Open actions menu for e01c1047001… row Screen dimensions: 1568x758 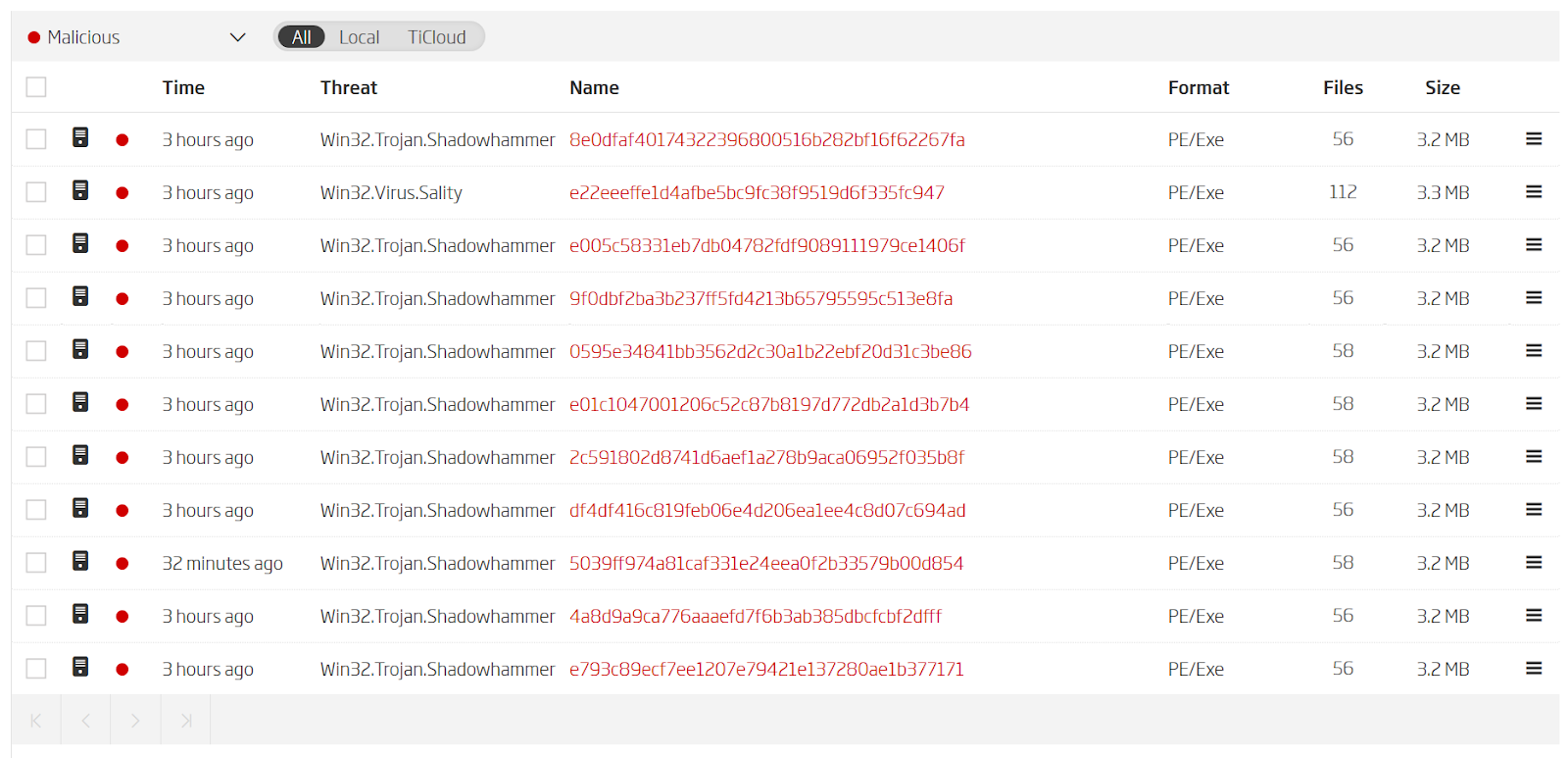[x=1534, y=404]
